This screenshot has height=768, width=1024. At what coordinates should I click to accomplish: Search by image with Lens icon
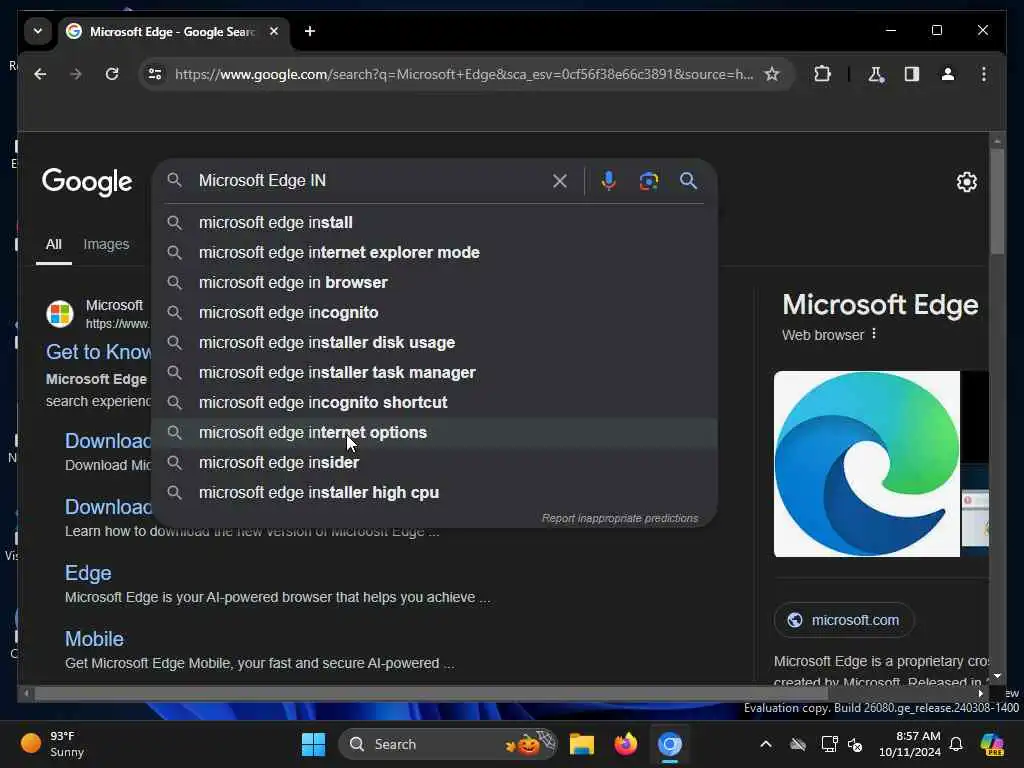click(648, 181)
